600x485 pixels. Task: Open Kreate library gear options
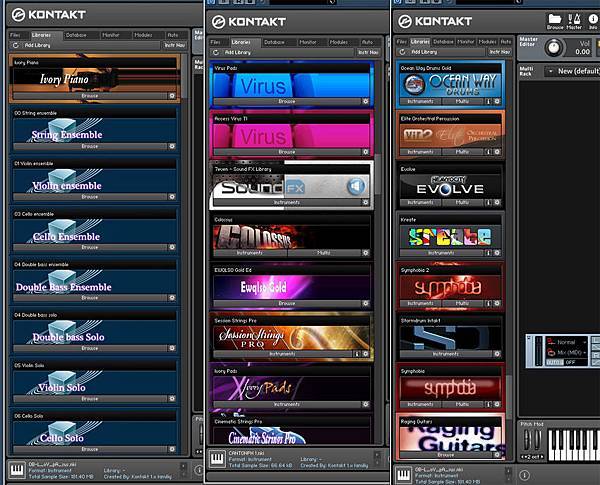(x=497, y=253)
